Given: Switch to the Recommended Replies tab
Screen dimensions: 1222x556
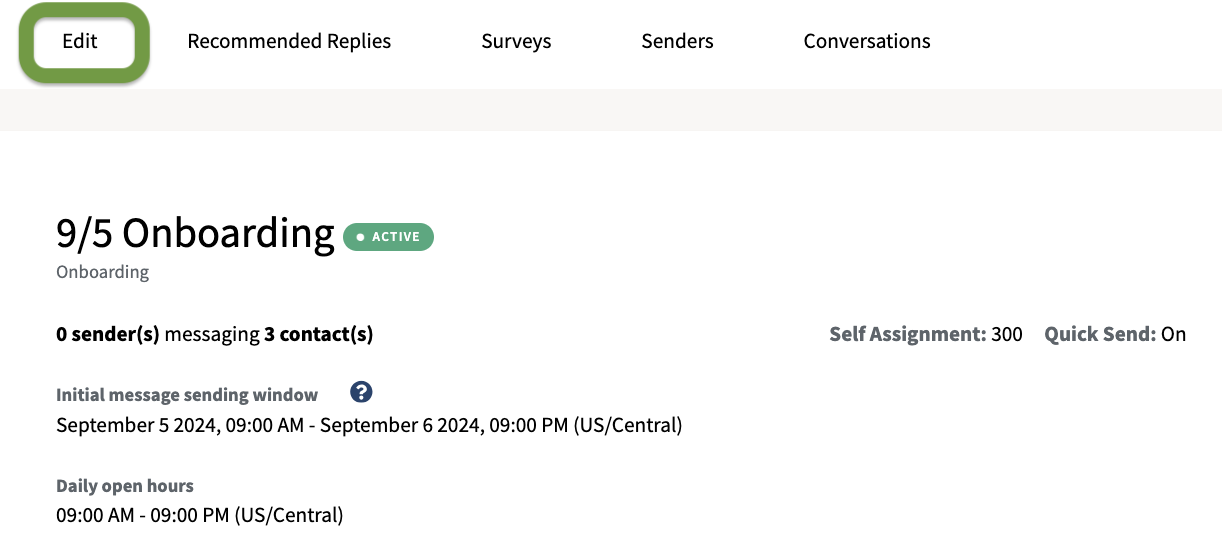Looking at the screenshot, I should pyautogui.click(x=289, y=42).
